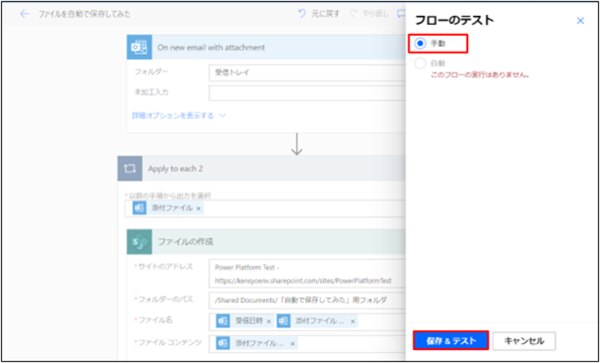600x363 pixels.
Task: Click the ファイルの作成 action title
Action: [186, 242]
